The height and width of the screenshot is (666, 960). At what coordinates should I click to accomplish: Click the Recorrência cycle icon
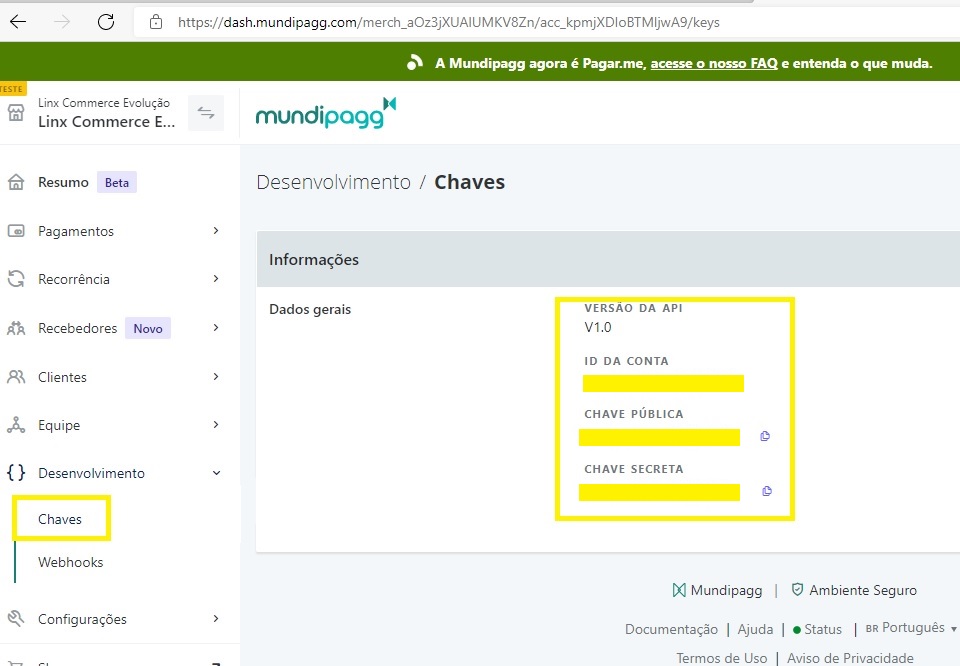(x=16, y=279)
